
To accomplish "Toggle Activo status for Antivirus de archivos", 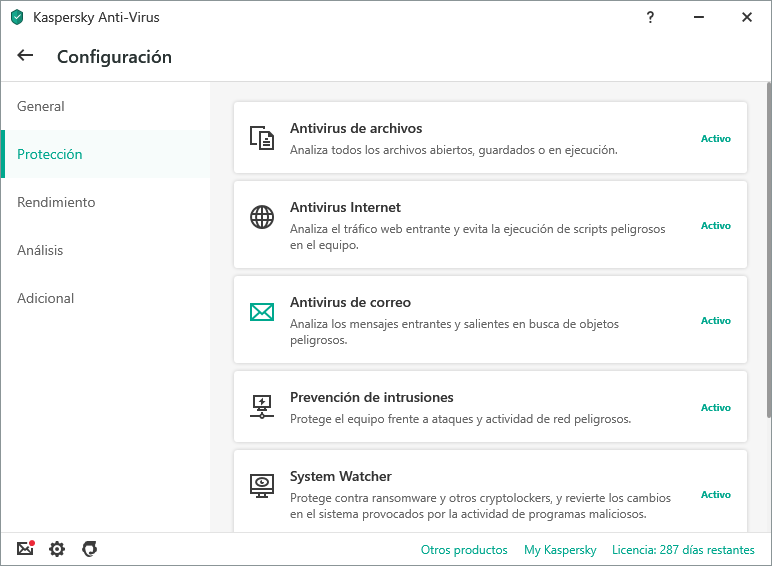I will pyautogui.click(x=715, y=139).
